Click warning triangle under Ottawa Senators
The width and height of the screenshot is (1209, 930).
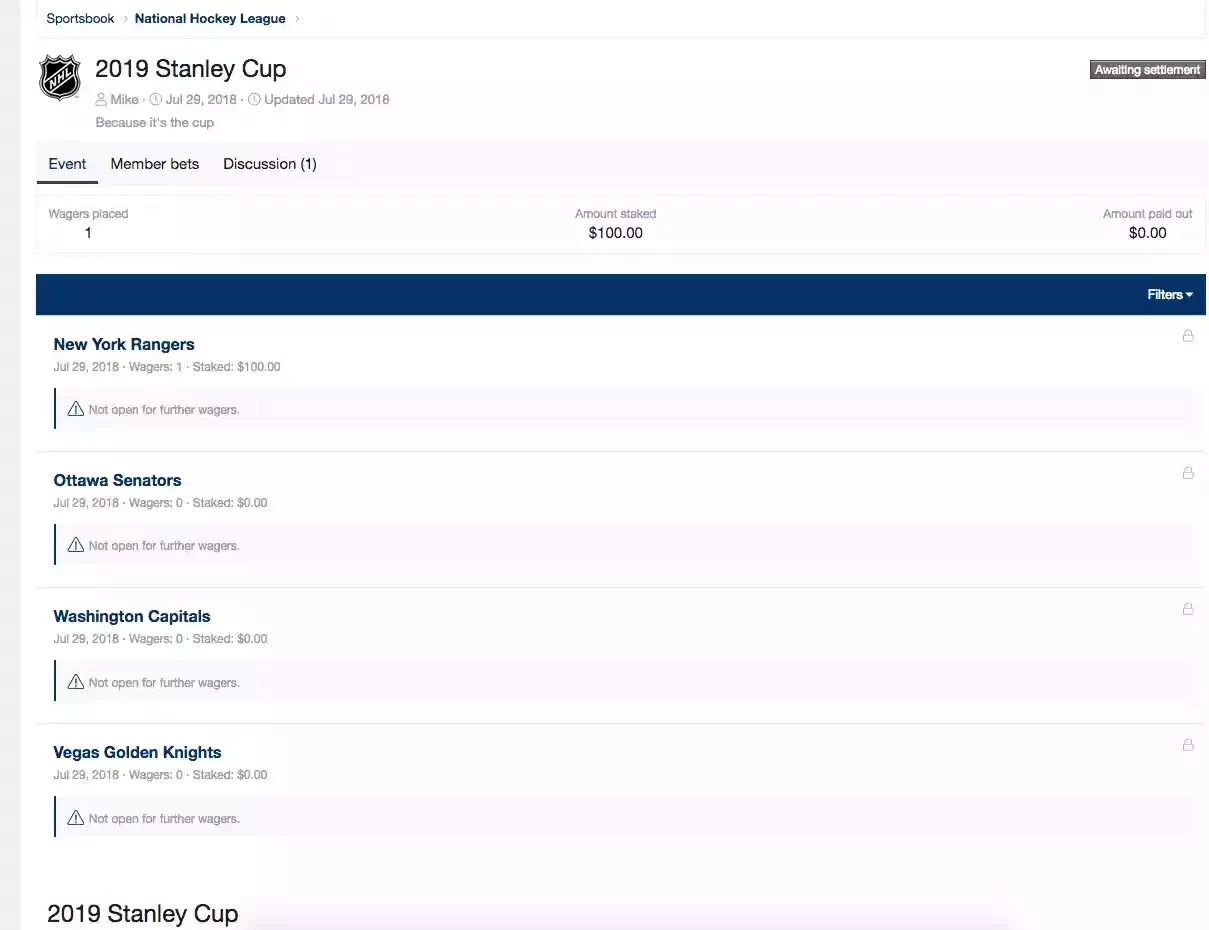pos(75,545)
